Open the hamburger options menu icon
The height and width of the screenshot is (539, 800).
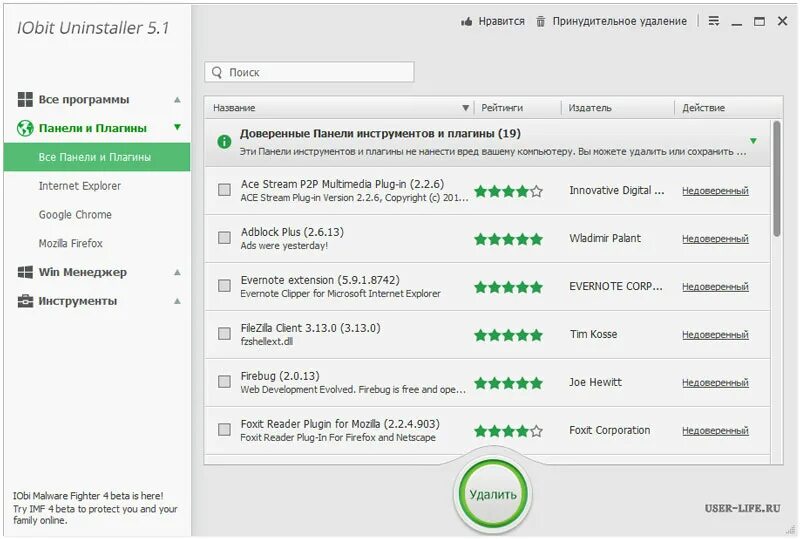point(714,21)
